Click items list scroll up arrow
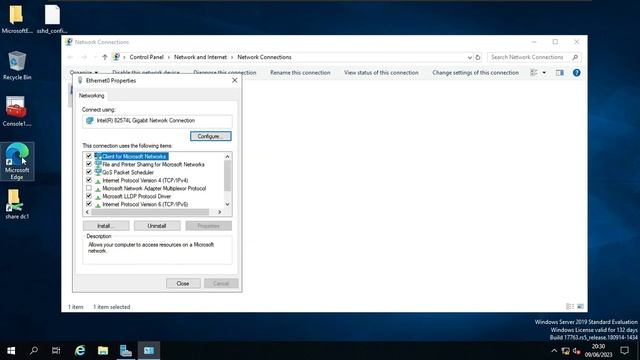 [x=227, y=156]
